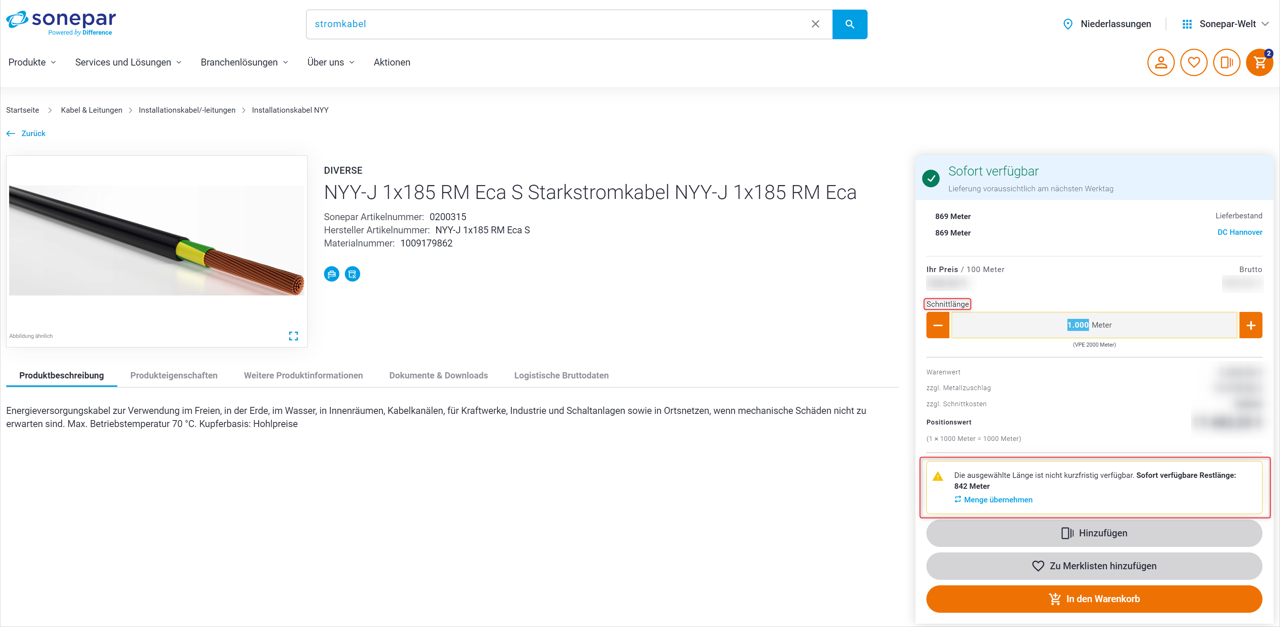The width and height of the screenshot is (1280, 627).
Task: Click Materialnummer value 1009179862
Action: 426,243
